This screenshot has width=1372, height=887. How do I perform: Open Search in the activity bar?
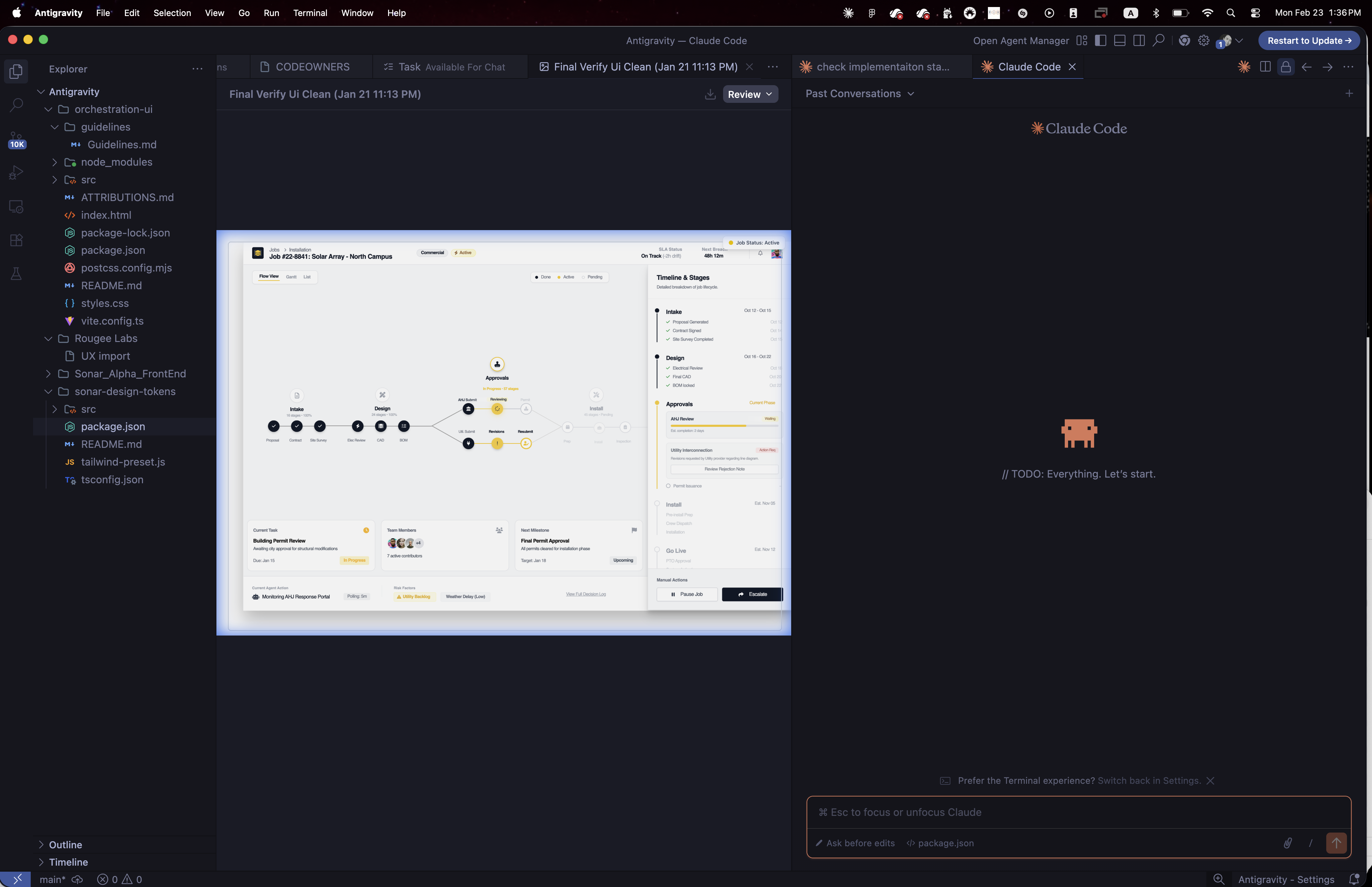coord(16,106)
